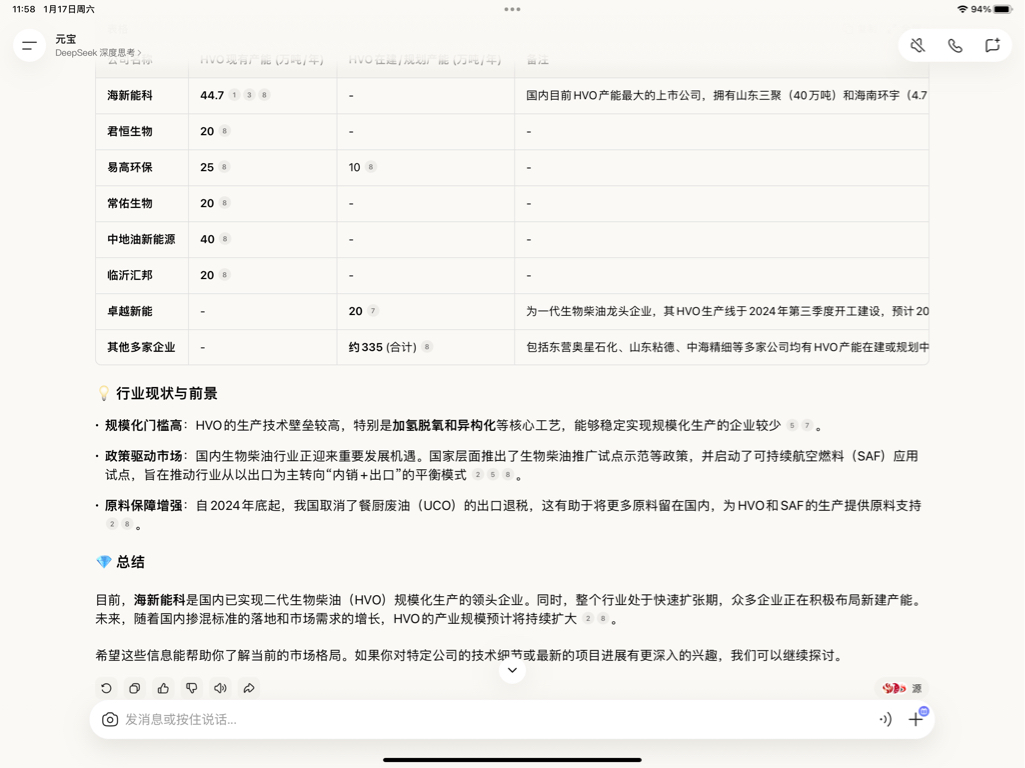Regenerate the response

[x=107, y=688]
